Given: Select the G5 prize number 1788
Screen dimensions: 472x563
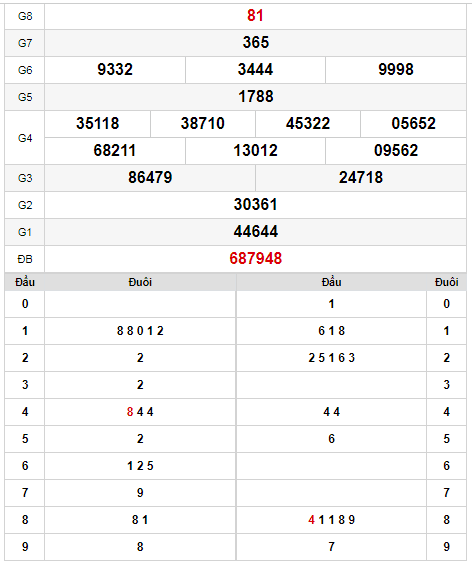Looking at the screenshot, I should (256, 97).
